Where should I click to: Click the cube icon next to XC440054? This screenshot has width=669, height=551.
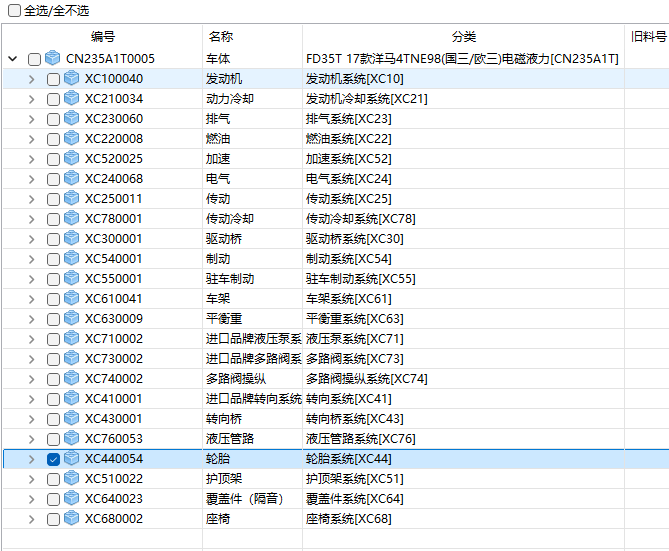[x=72, y=459]
